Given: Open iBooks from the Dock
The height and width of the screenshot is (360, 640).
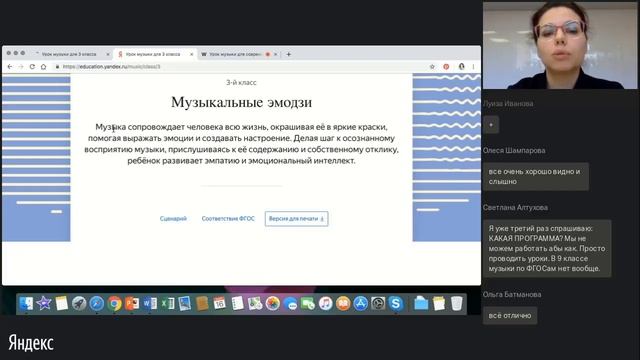Looking at the screenshot, I should pos(343,304).
